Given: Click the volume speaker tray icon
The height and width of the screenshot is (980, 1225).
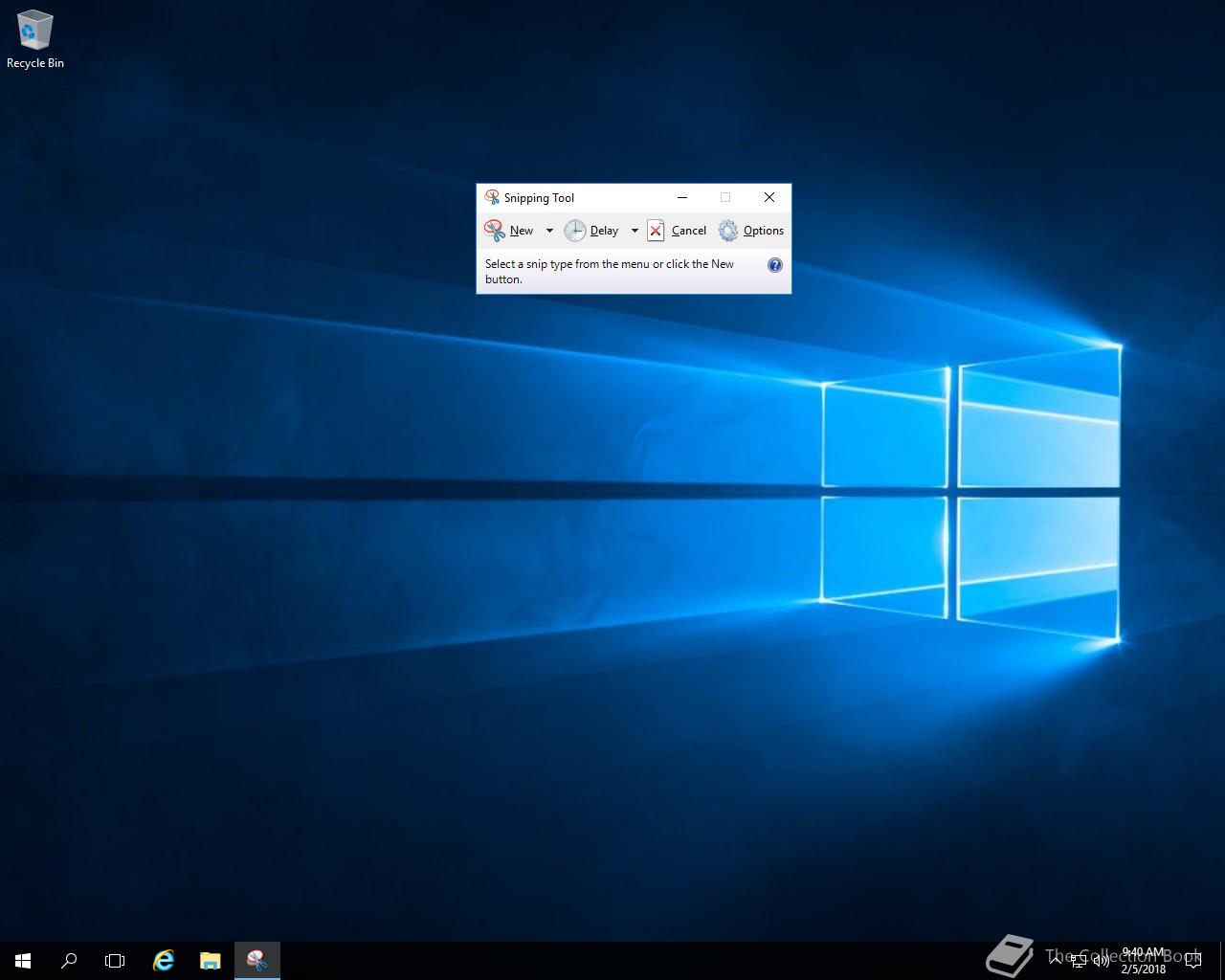Looking at the screenshot, I should coord(1102,961).
